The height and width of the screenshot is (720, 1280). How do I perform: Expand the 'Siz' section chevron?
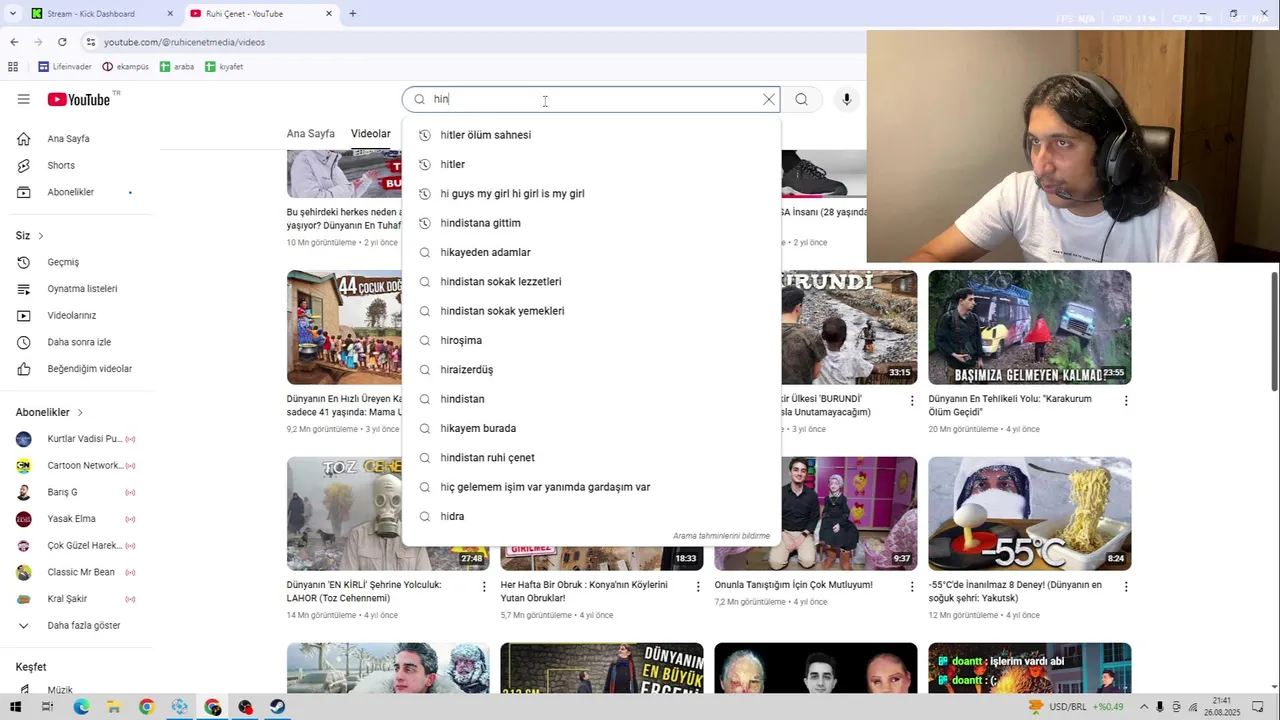[41, 236]
